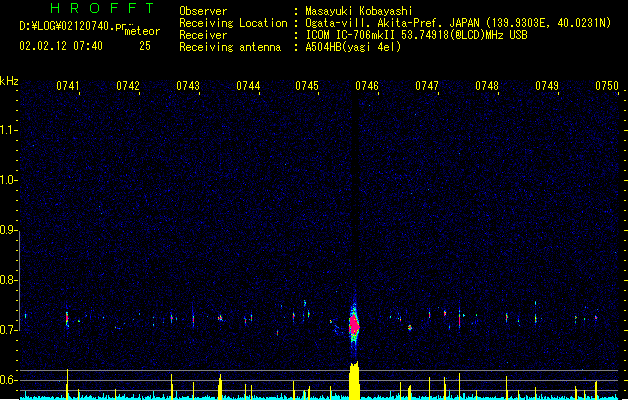Click the kHz axis unit label
This screenshot has width=629, height=400.
[x=9, y=81]
